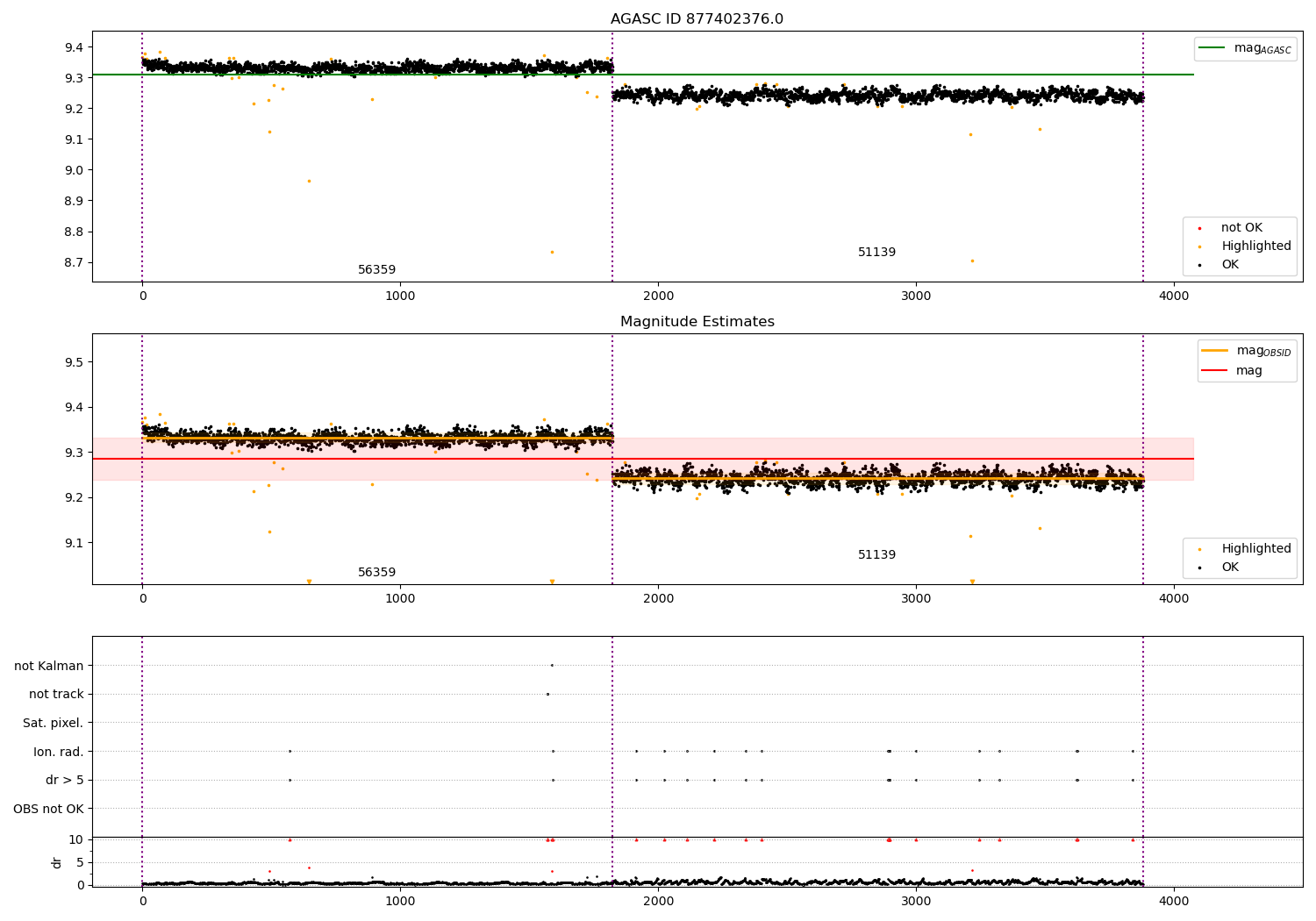
Task: Click the Magnitude Estimates panel title
Action: (697, 322)
